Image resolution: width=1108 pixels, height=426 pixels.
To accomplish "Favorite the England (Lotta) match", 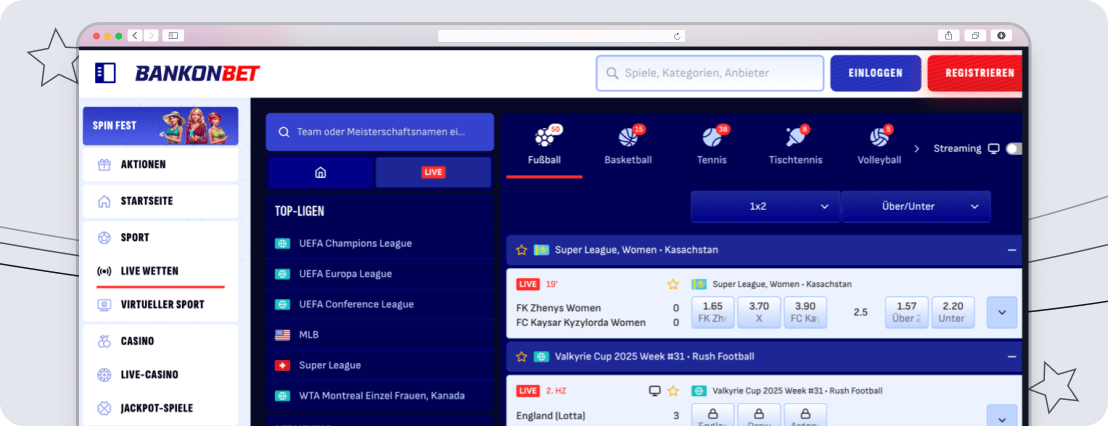I will coord(673,391).
